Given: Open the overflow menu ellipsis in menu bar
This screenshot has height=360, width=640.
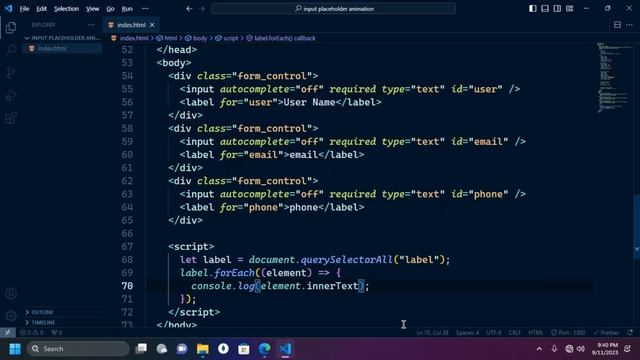Looking at the screenshot, I should [145, 9].
